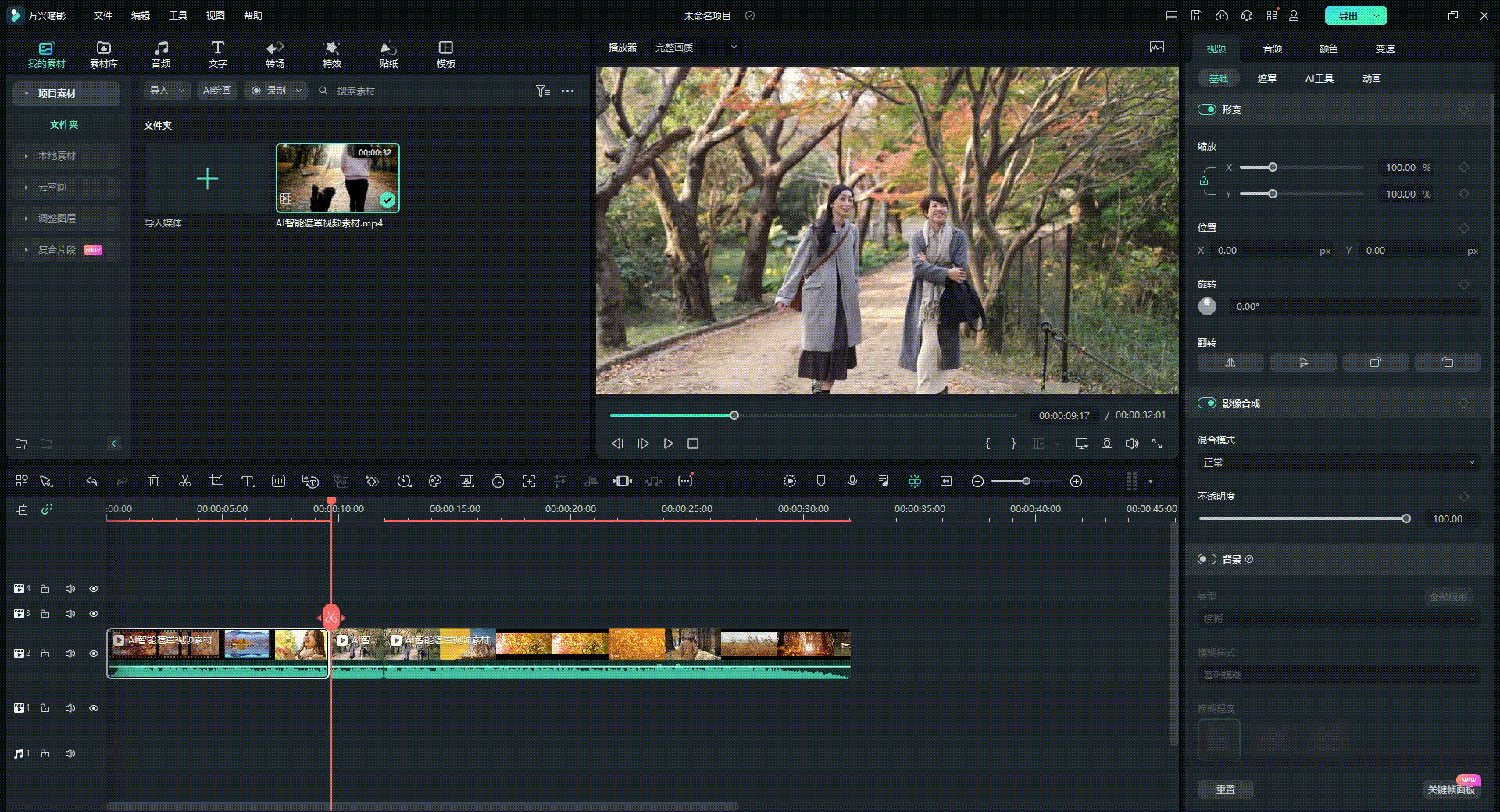Enable the 背景 background switch
The height and width of the screenshot is (812, 1500).
click(x=1207, y=560)
